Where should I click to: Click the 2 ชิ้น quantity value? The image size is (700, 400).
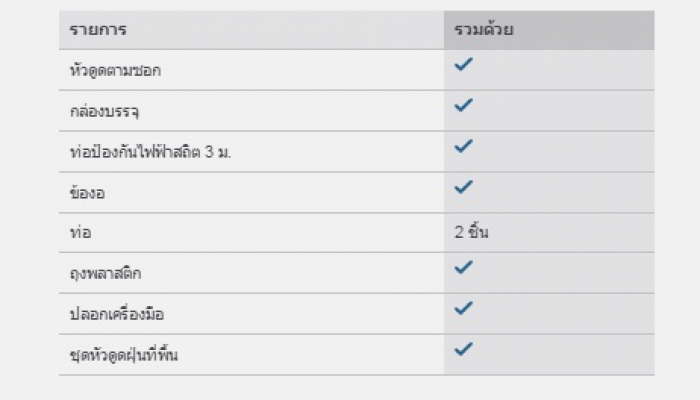click(x=471, y=232)
